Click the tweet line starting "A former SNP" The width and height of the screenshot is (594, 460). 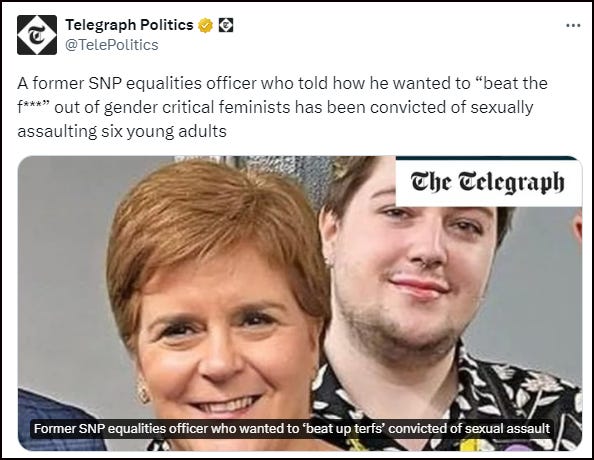[282, 83]
